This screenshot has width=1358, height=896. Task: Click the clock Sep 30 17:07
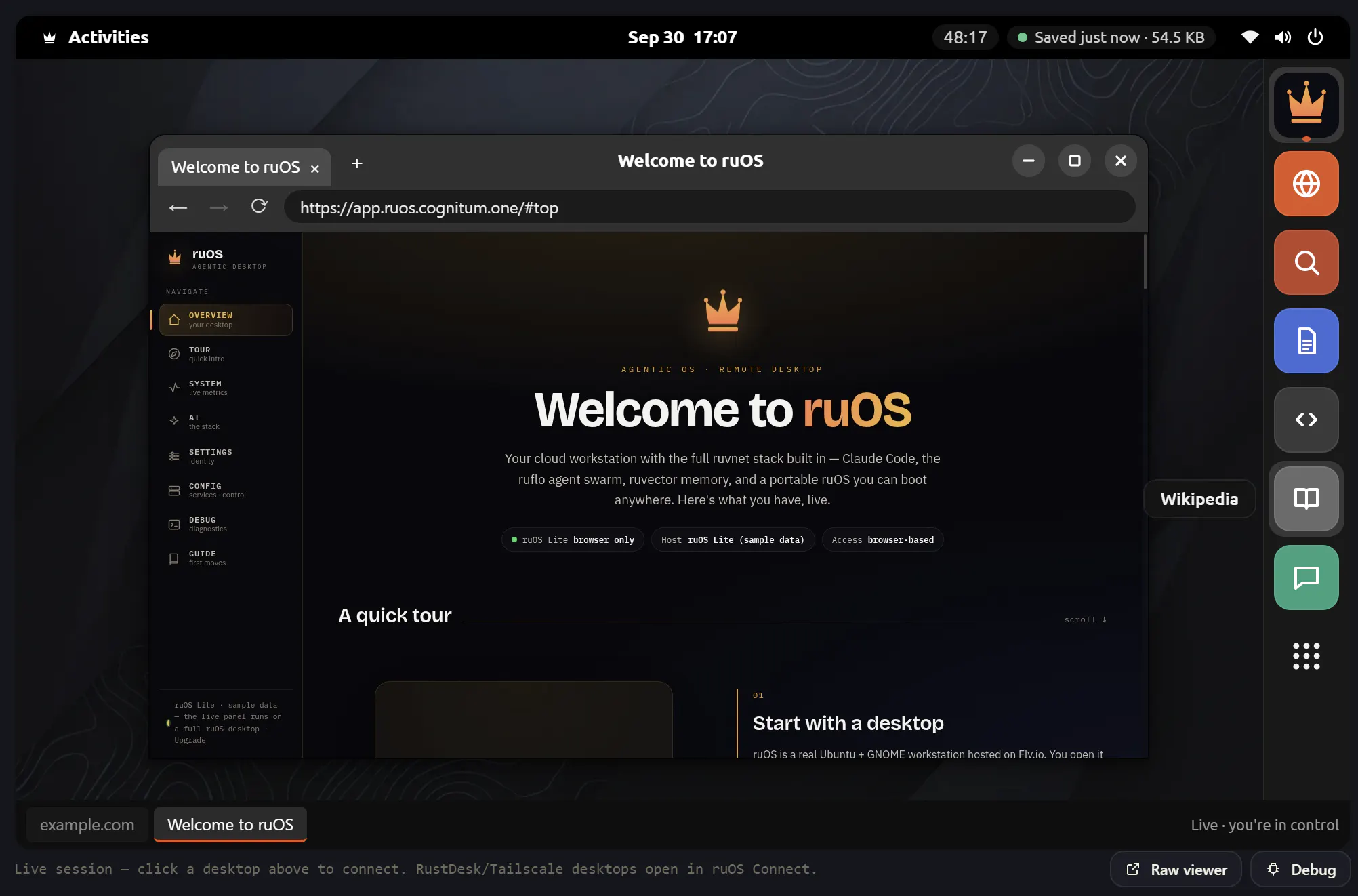point(682,37)
